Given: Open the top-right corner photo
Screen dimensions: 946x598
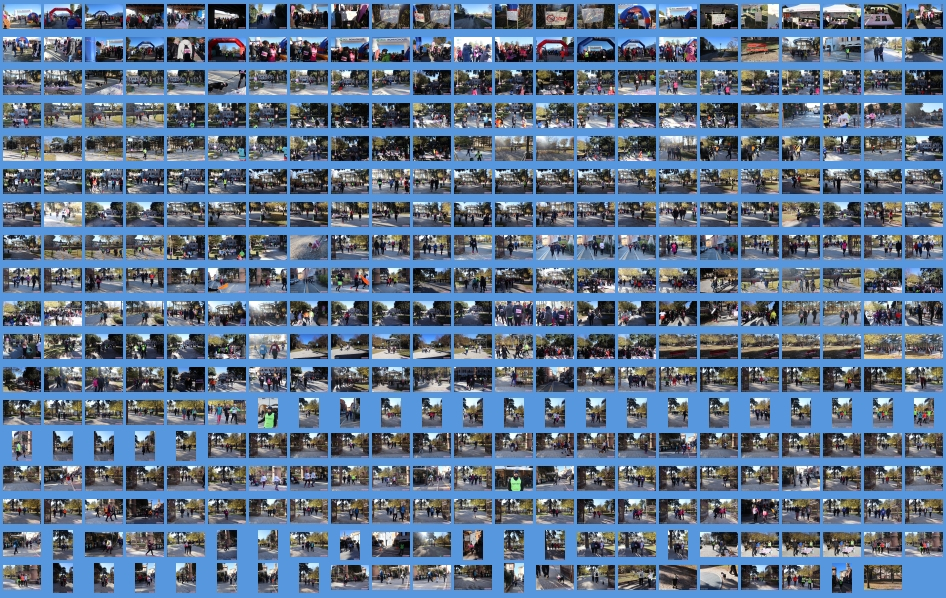Looking at the screenshot, I should point(923,16).
